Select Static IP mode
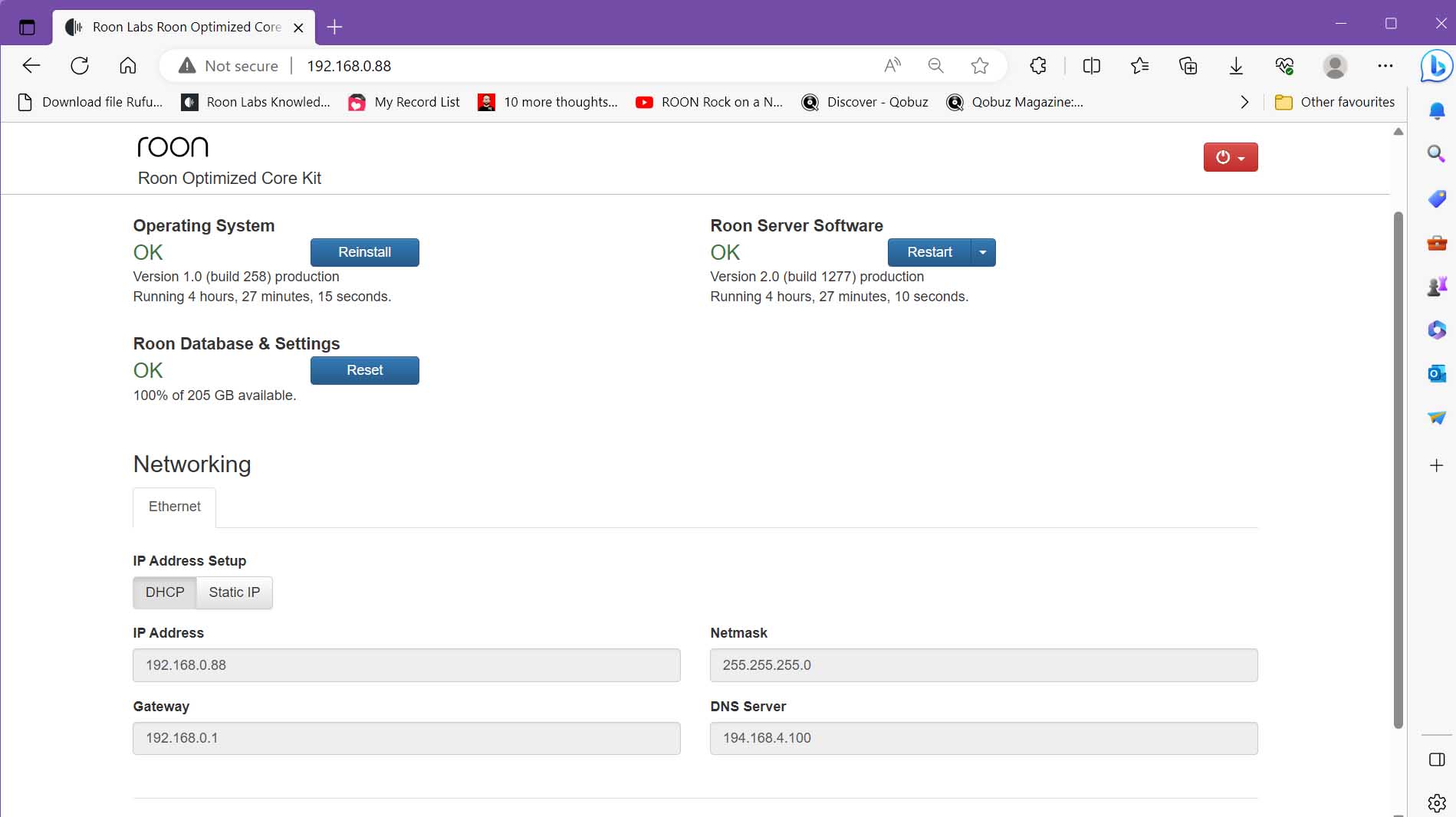This screenshot has width=1456, height=817. point(235,592)
